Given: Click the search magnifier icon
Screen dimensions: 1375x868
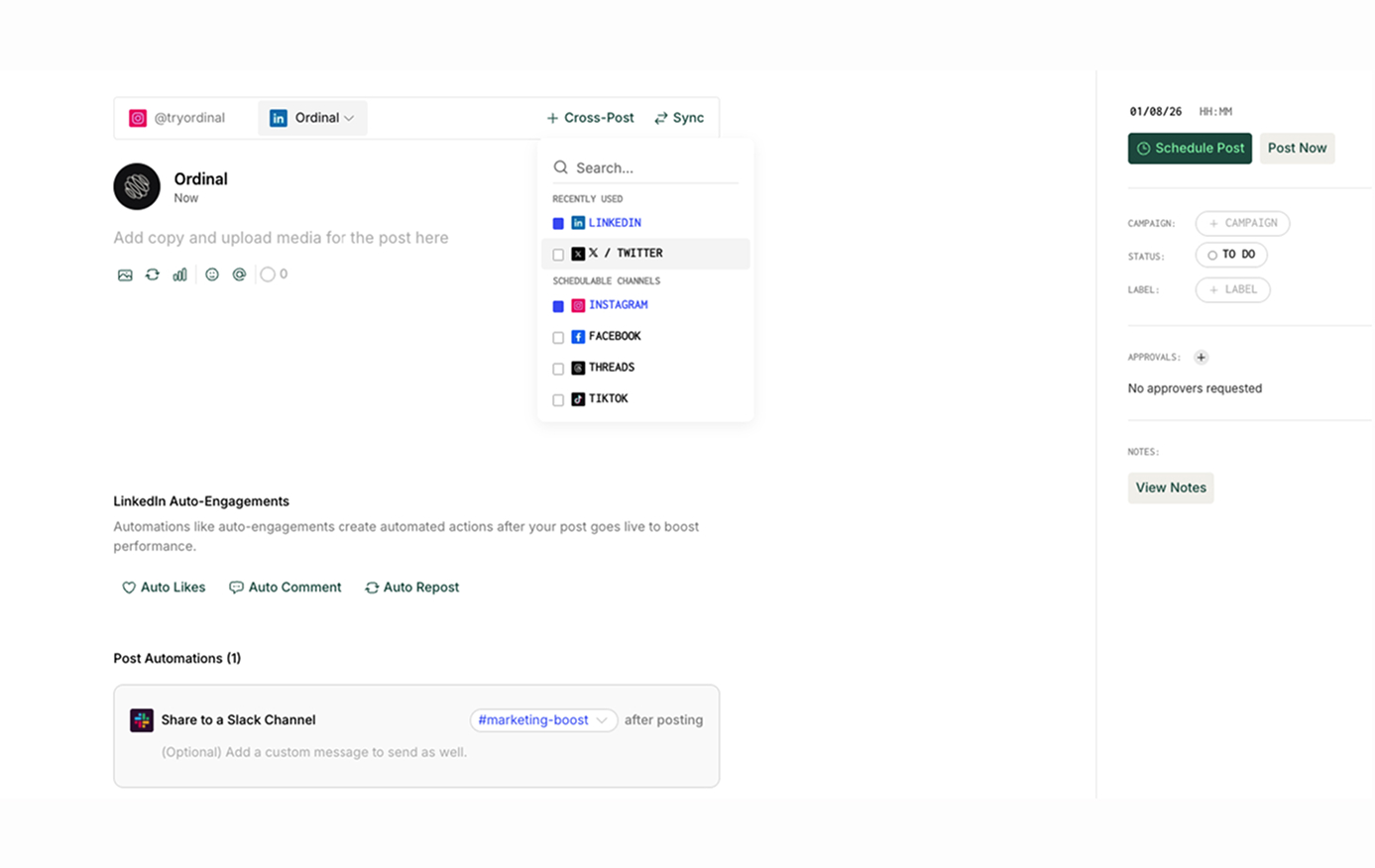Looking at the screenshot, I should pyautogui.click(x=561, y=167).
